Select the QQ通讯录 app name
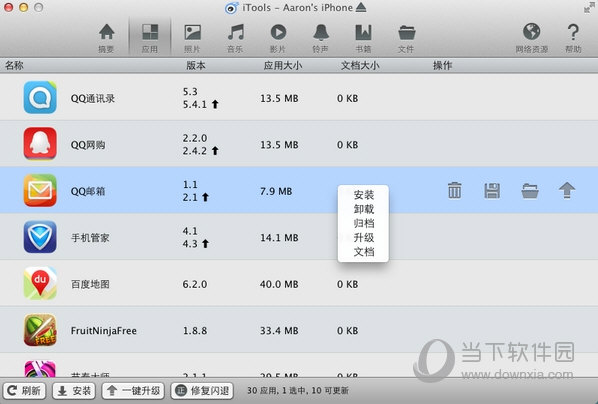The image size is (598, 404). click(x=93, y=98)
